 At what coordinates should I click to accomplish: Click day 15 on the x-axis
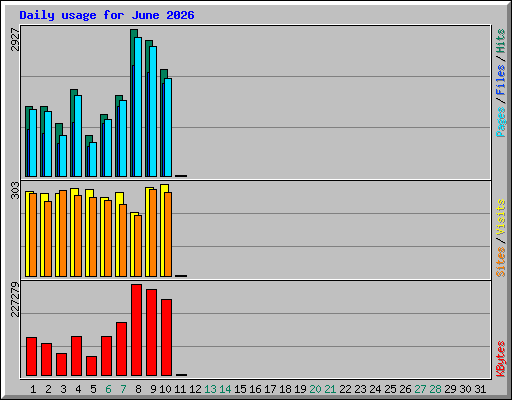240,389
